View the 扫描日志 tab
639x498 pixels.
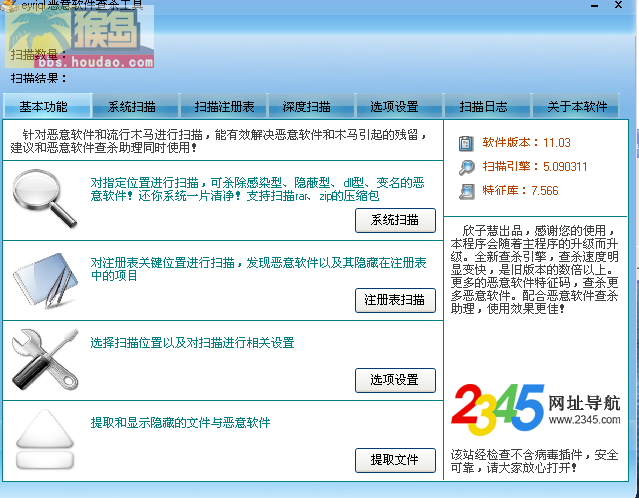[x=488, y=106]
